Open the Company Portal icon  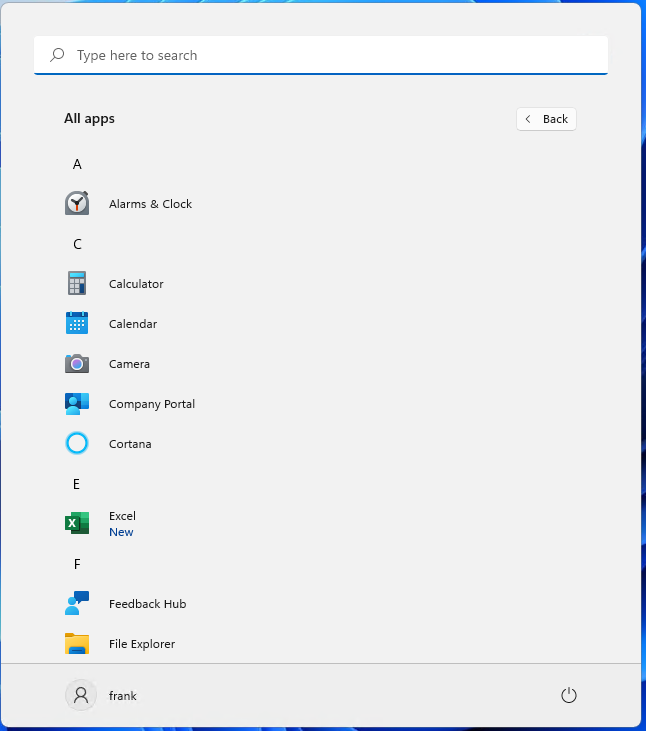tap(77, 403)
